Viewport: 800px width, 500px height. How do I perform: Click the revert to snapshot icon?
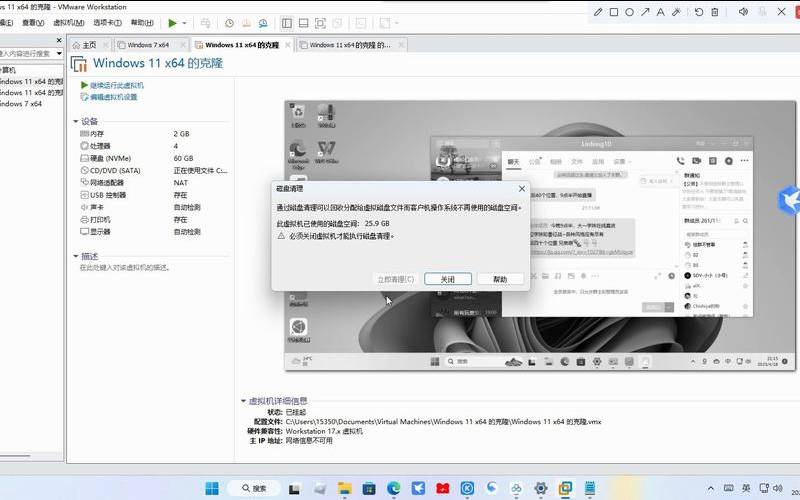246,23
